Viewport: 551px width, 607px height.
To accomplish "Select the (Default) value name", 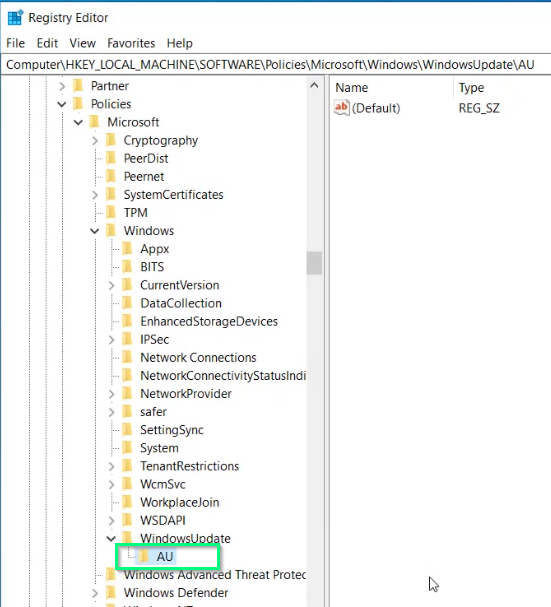I will tap(376, 108).
